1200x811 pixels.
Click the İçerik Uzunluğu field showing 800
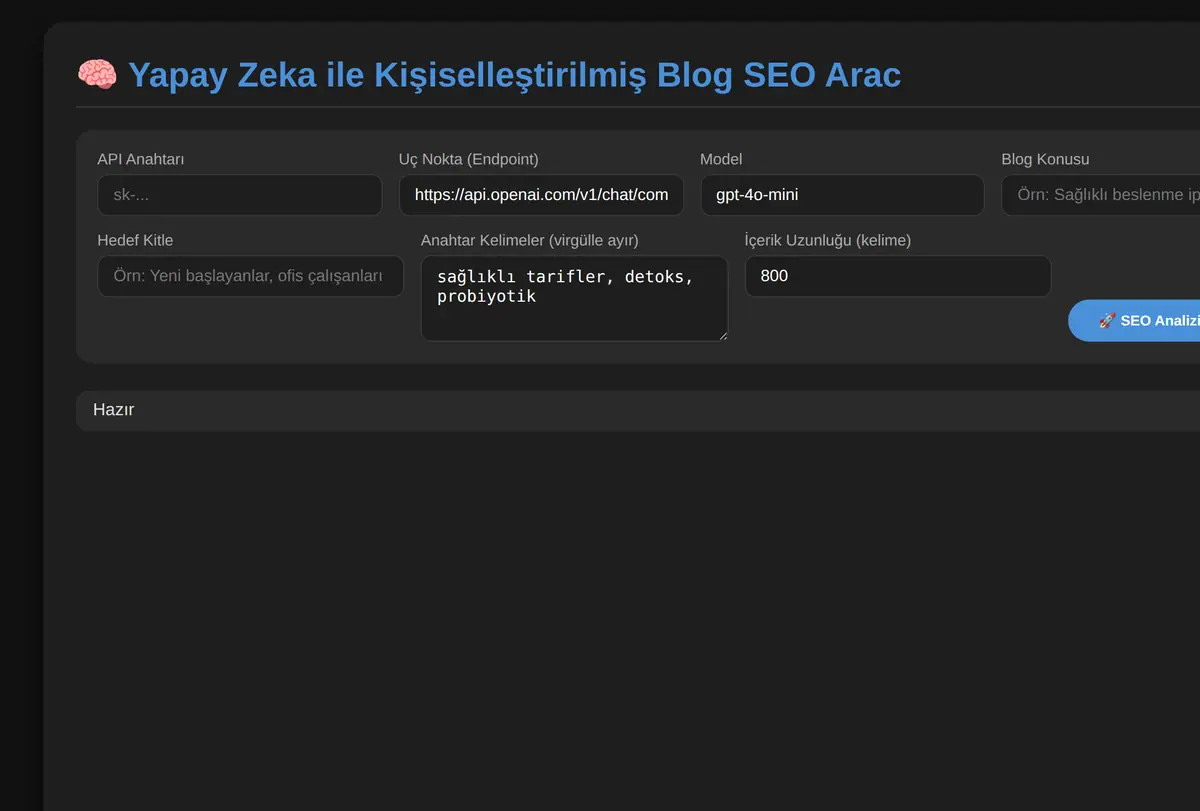pyautogui.click(x=898, y=276)
